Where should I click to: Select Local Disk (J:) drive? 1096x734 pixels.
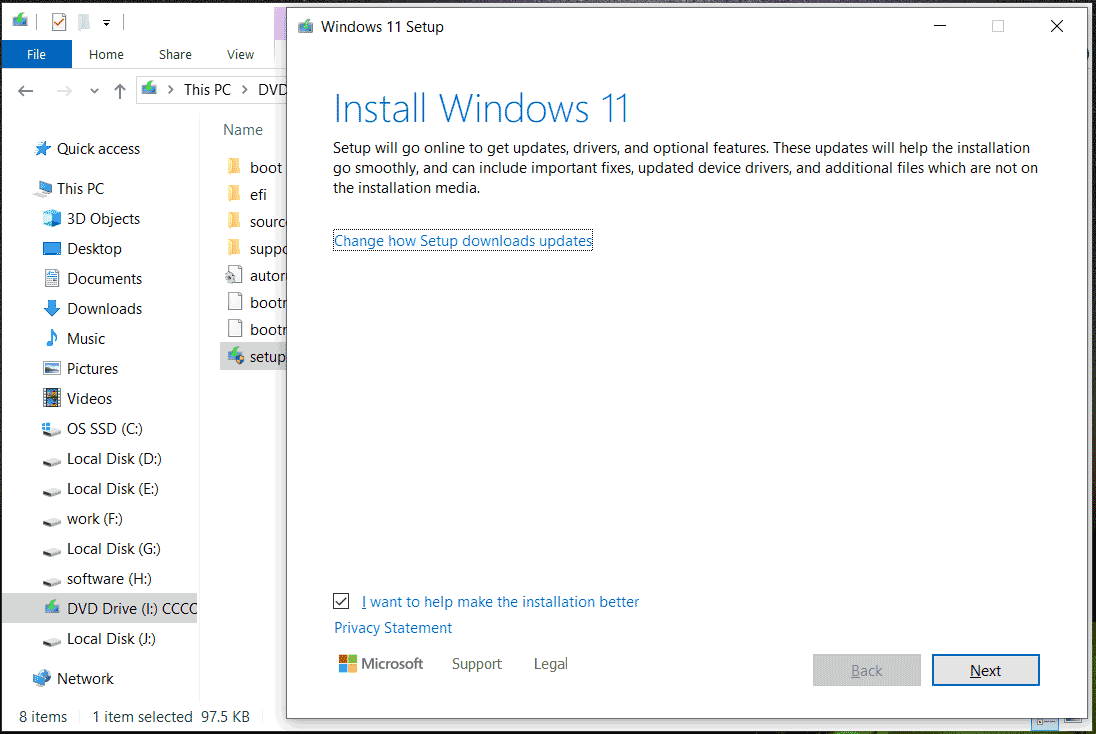click(111, 639)
